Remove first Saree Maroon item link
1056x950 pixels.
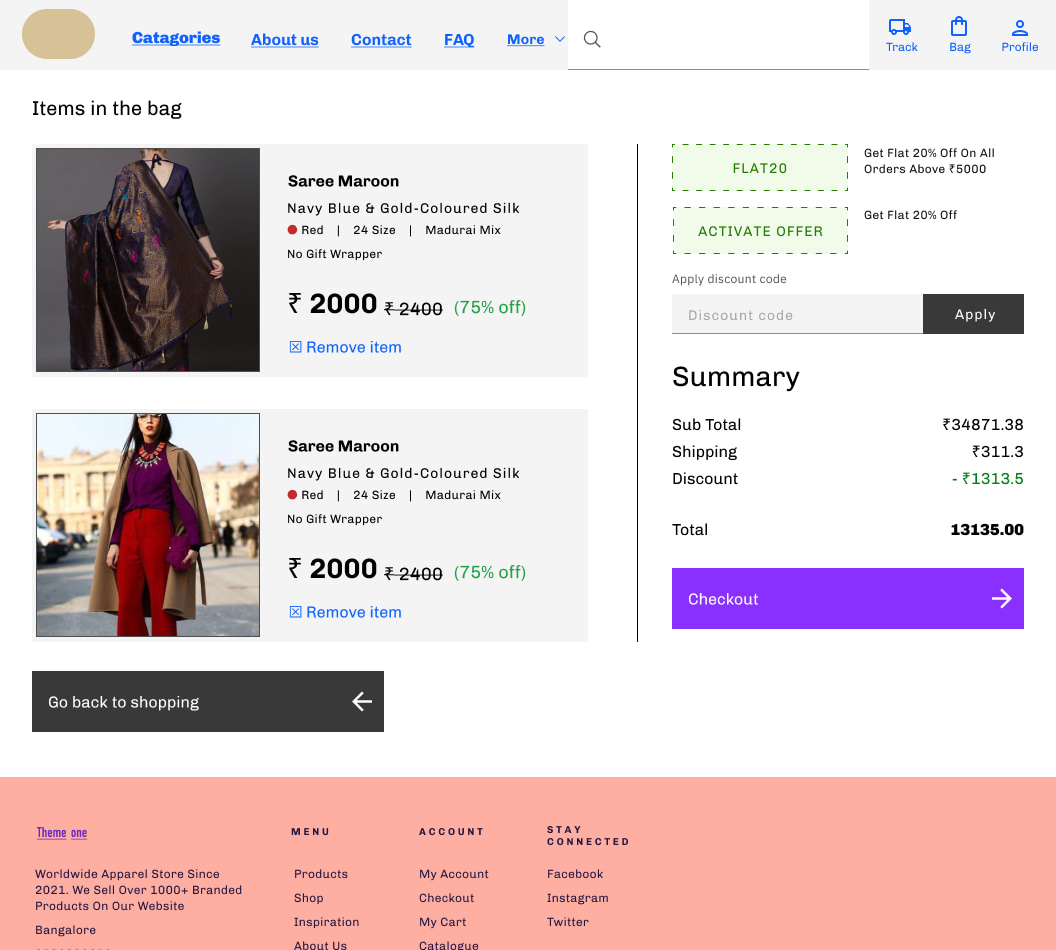point(353,347)
